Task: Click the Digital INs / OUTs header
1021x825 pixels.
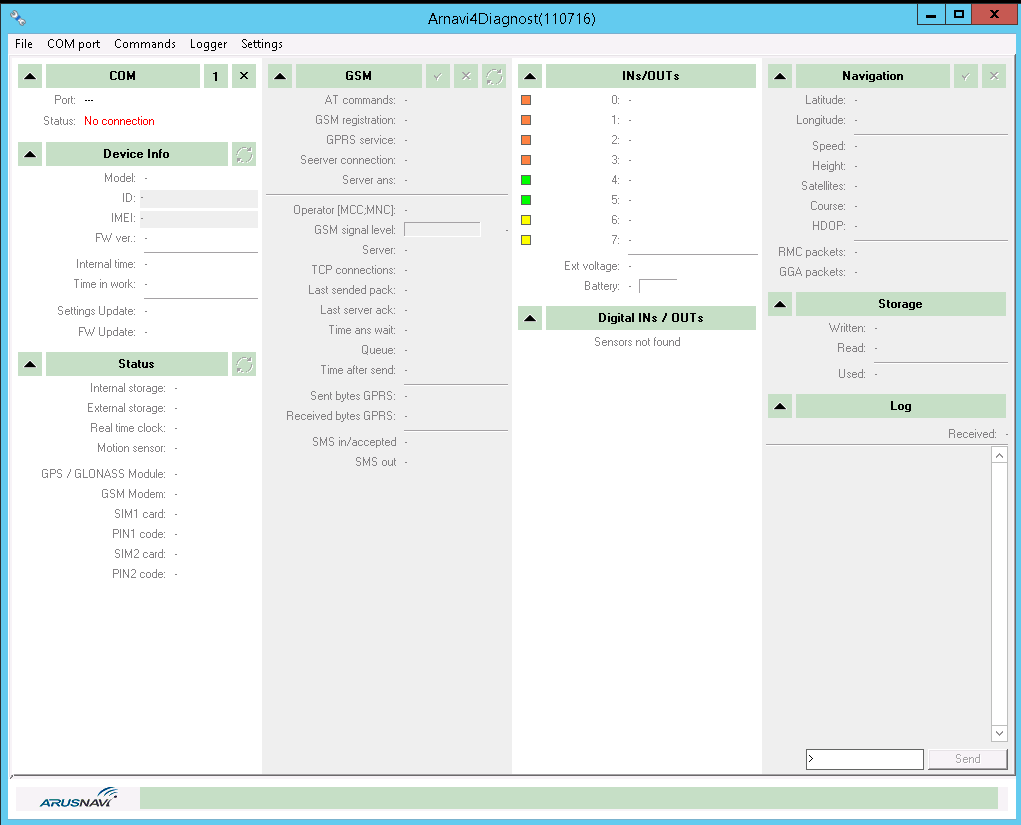Action: coord(651,318)
